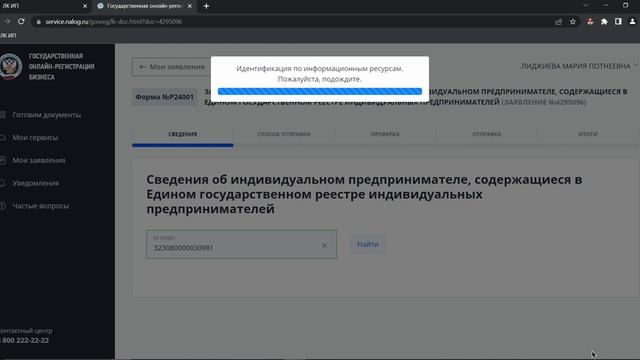Click the browser address bar URL
The image size is (640, 360).
(113, 22)
